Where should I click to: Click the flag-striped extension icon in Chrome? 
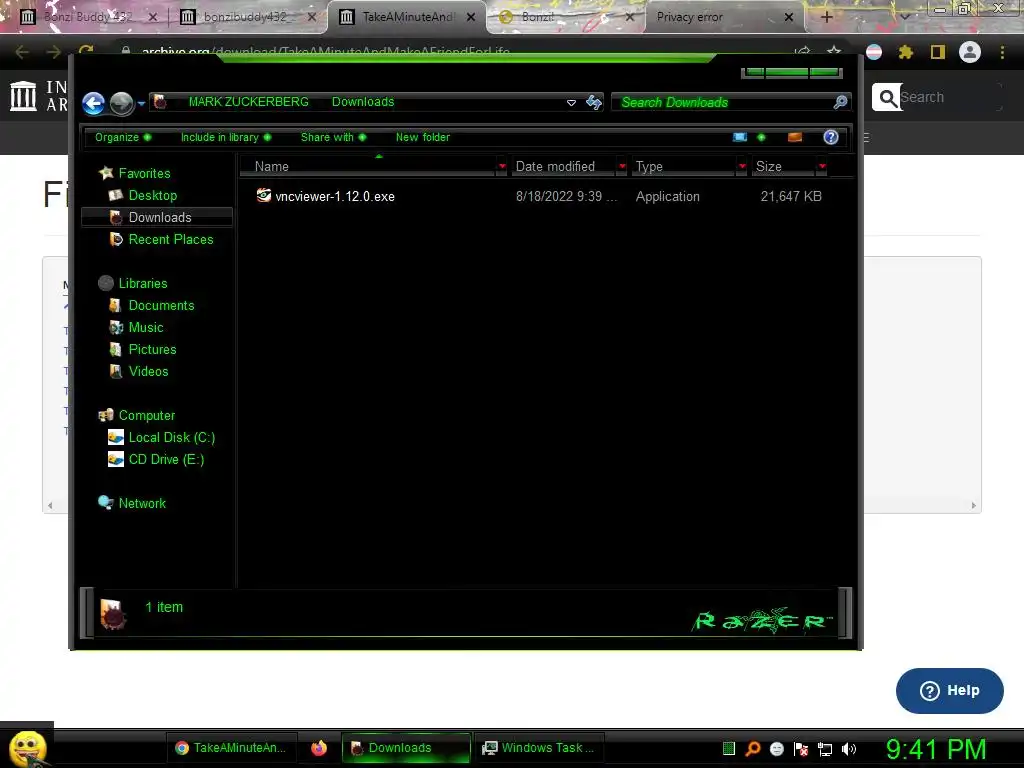[874, 52]
